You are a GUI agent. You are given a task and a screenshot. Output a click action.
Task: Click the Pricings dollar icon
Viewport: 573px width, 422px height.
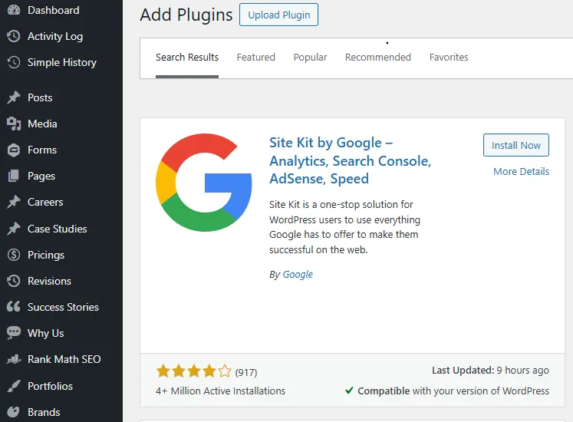click(14, 255)
